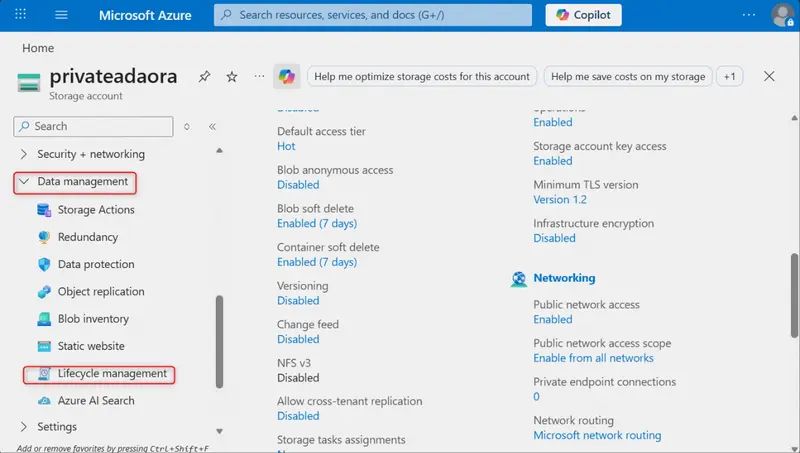
Task: Open the top bar ellipsis menu
Action: click(x=748, y=15)
